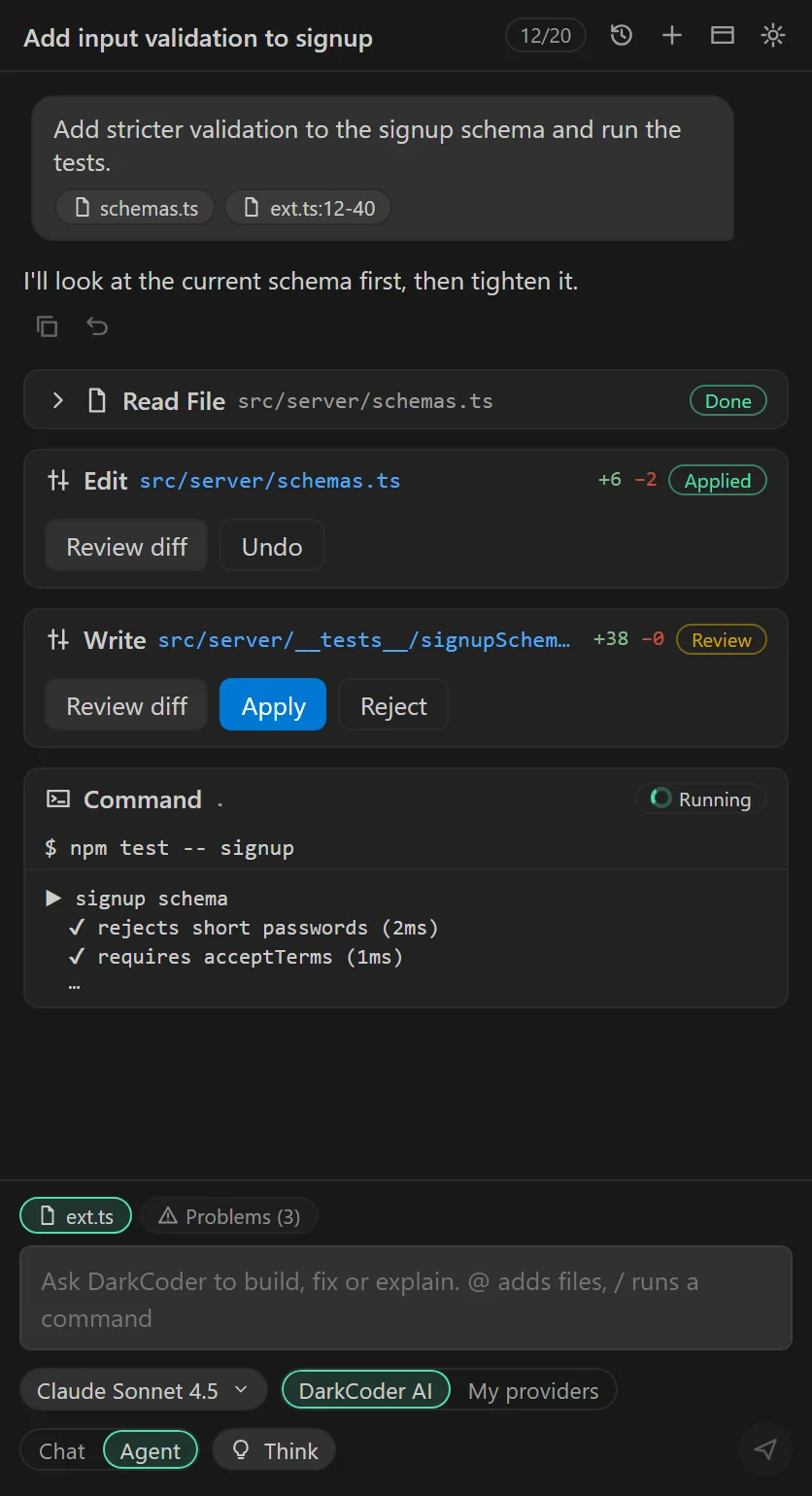This screenshot has width=812, height=1496.
Task: Click Review diff in the Edit card
Action: (126, 547)
